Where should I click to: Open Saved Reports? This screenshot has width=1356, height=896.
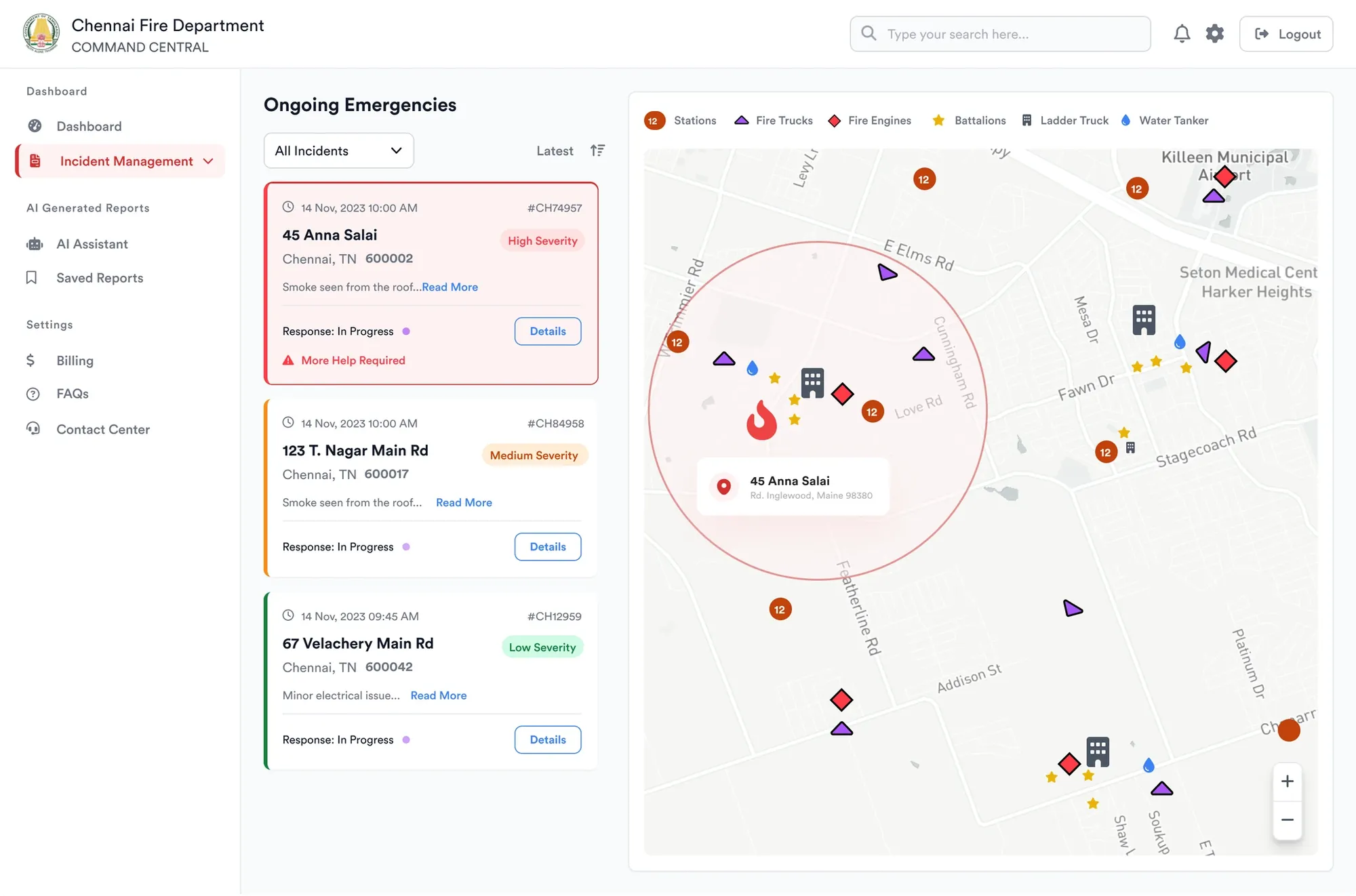(x=100, y=278)
